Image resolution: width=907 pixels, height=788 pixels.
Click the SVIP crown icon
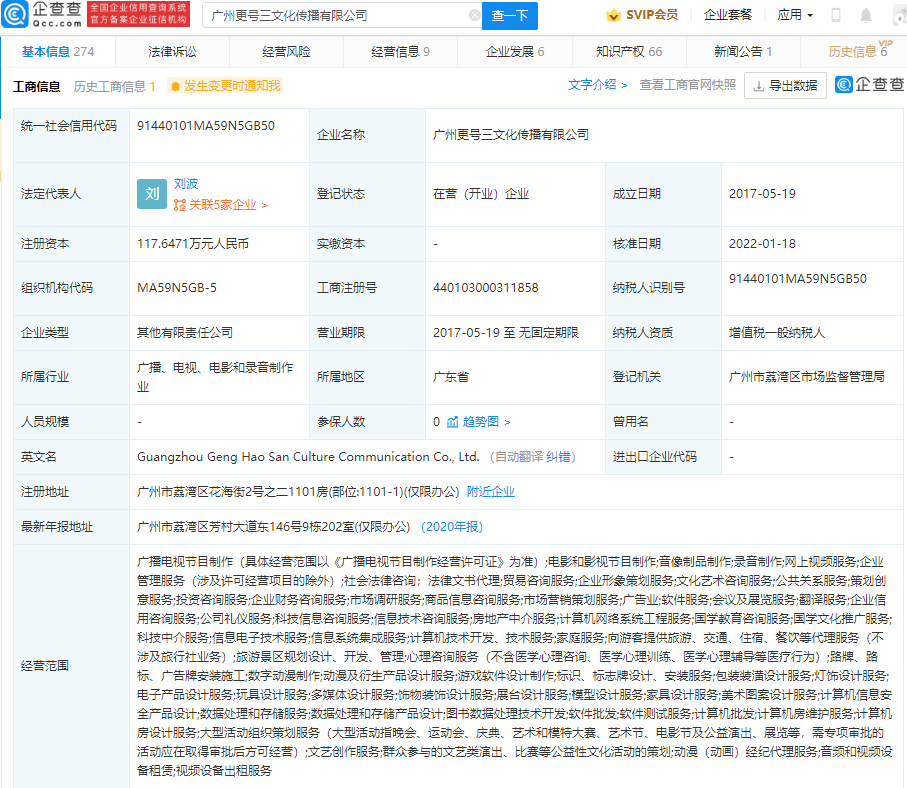[613, 15]
